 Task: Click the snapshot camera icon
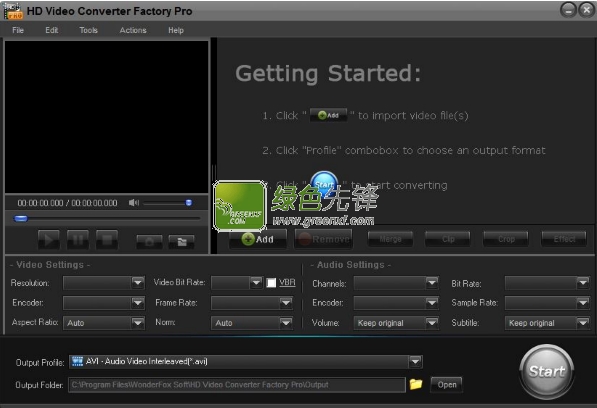149,241
